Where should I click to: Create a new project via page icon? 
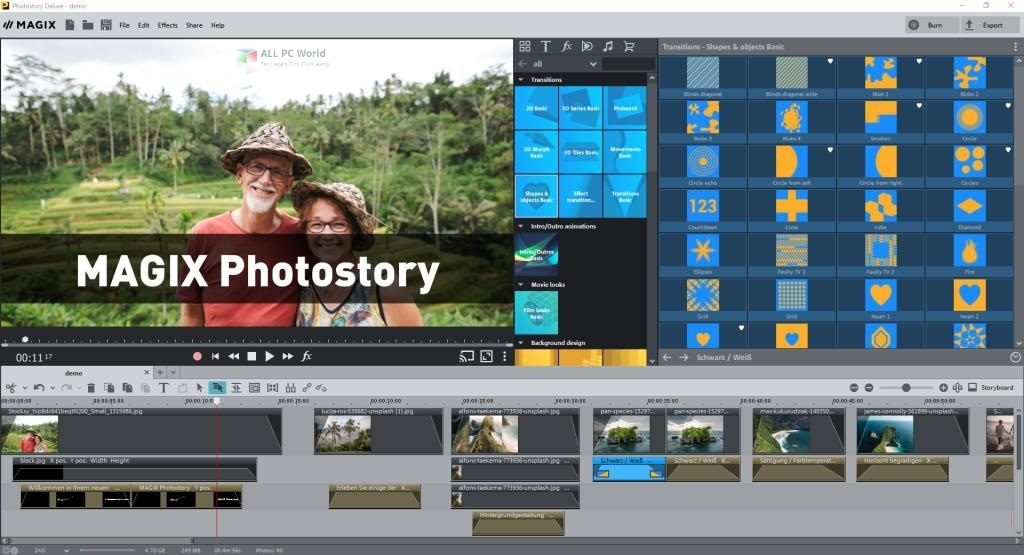coord(69,25)
